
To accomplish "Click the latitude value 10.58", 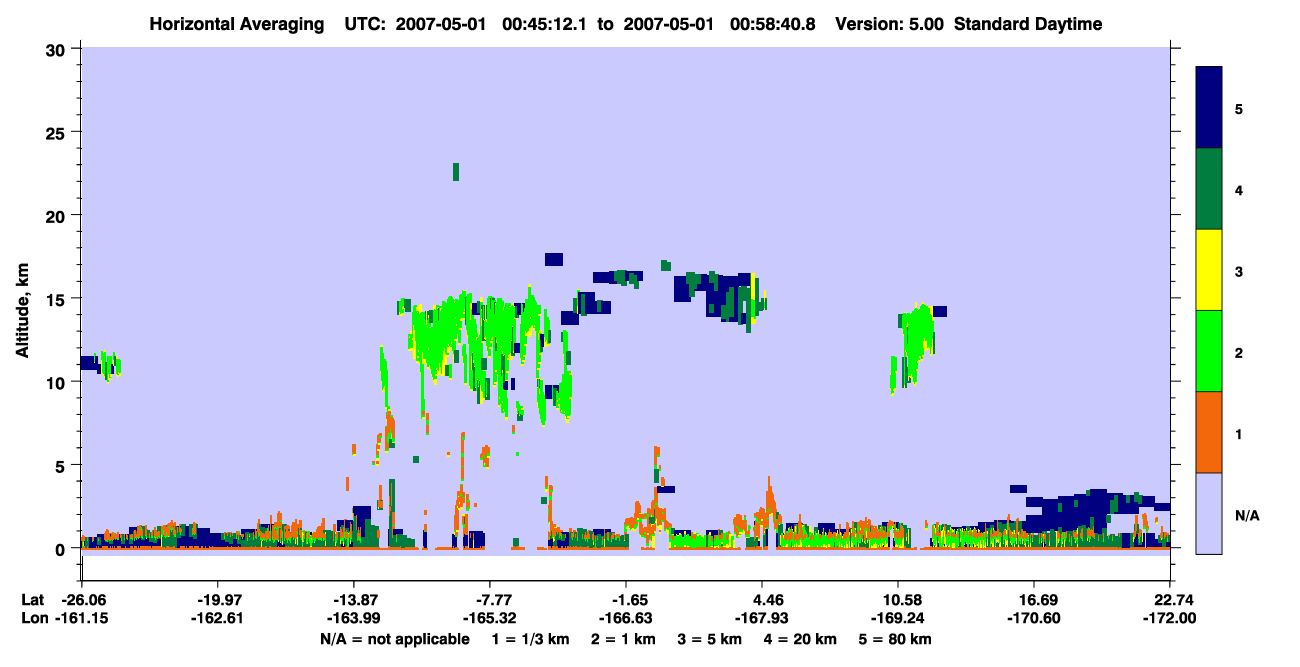I will pyautogui.click(x=900, y=600).
